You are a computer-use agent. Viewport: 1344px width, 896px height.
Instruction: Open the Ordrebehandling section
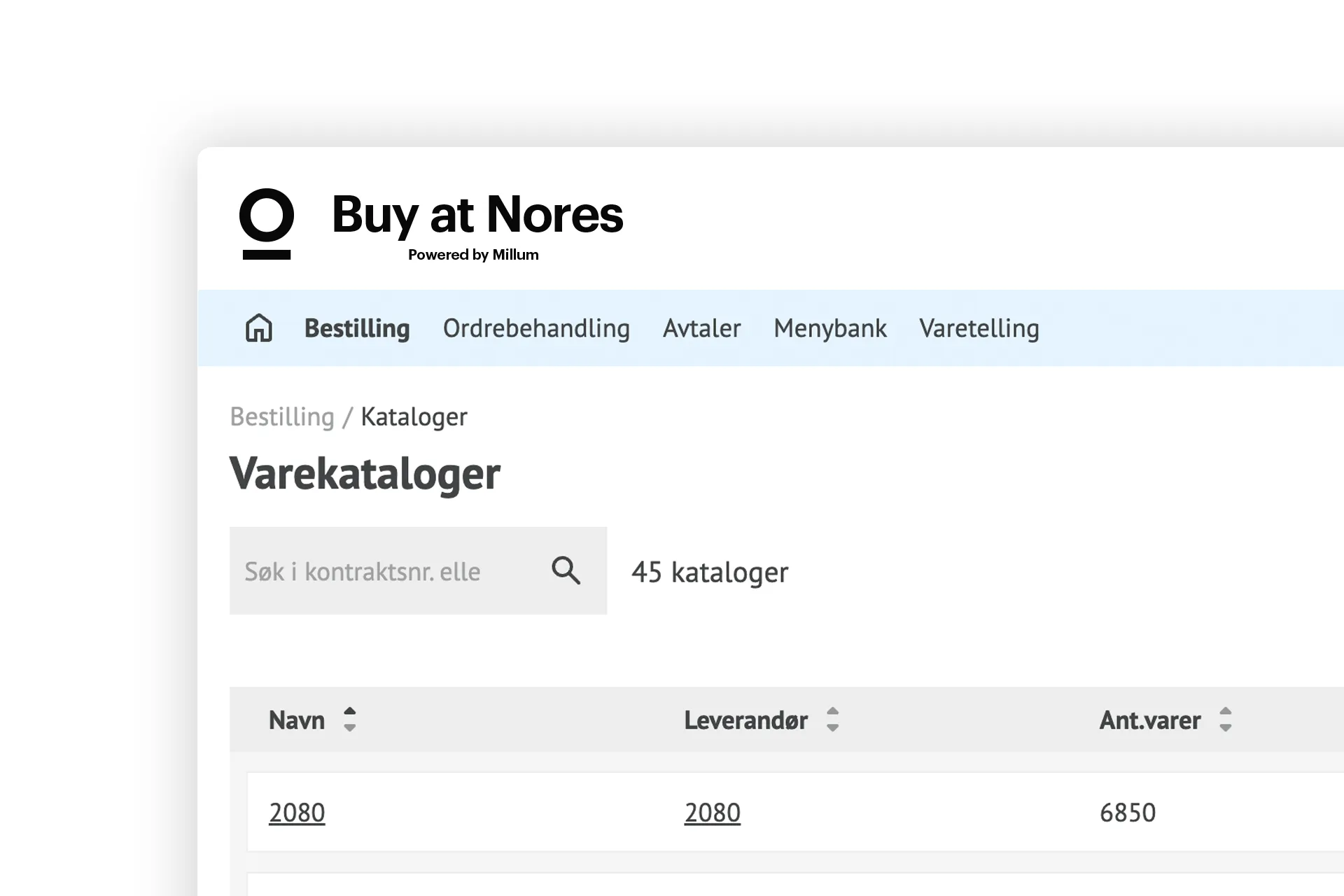pyautogui.click(x=536, y=328)
